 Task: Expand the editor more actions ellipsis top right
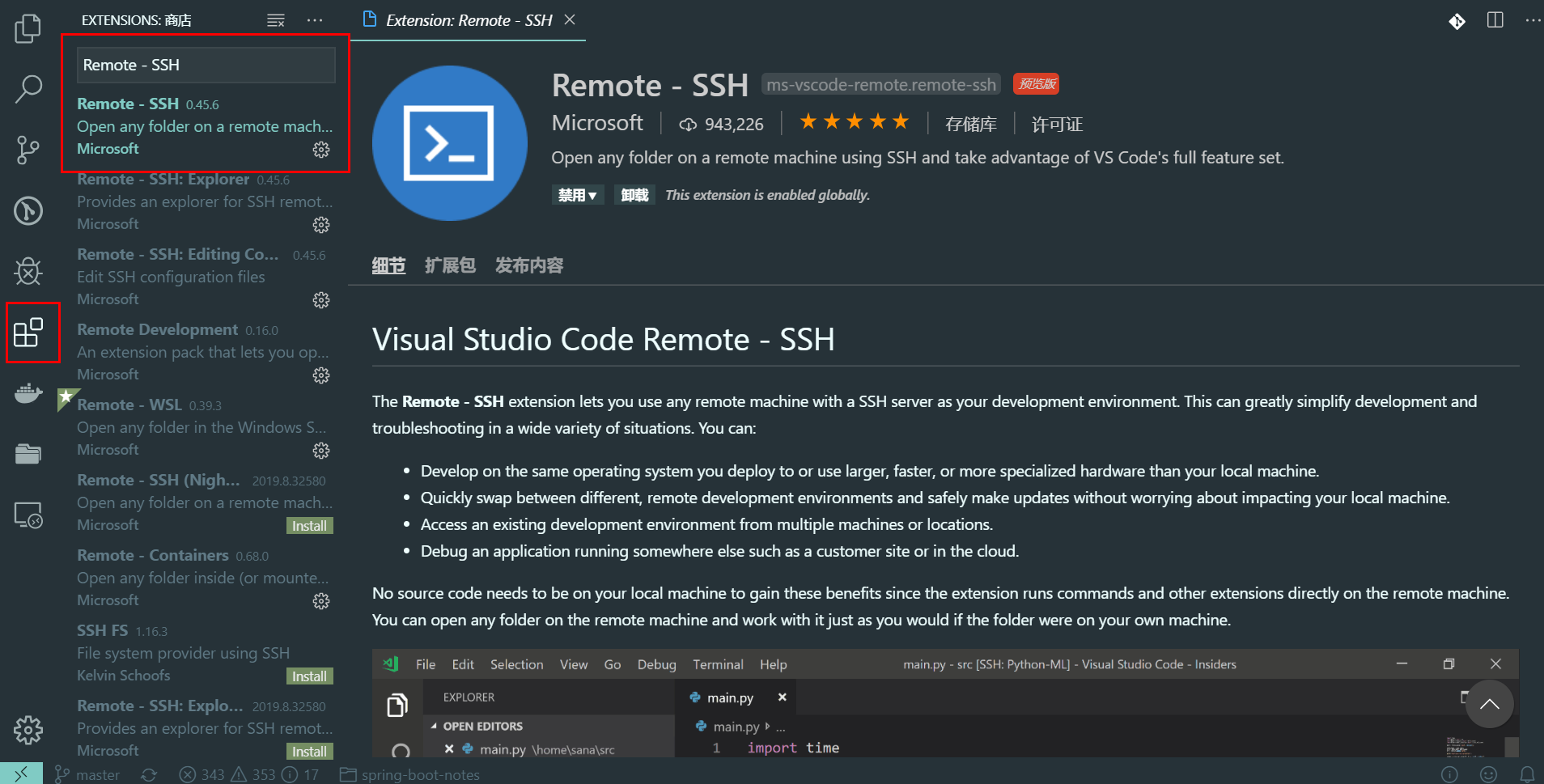click(1532, 21)
